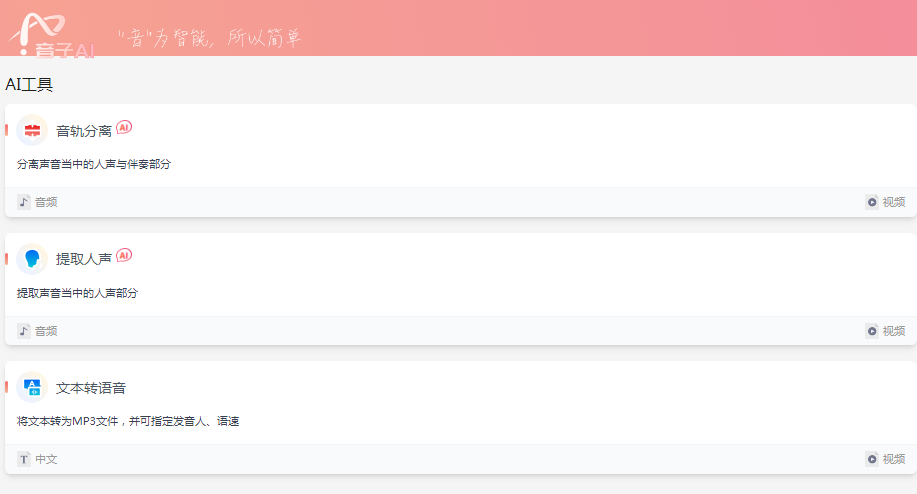The width and height of the screenshot is (917, 494).
Task: Click the header slogan text
Action: (x=209, y=38)
